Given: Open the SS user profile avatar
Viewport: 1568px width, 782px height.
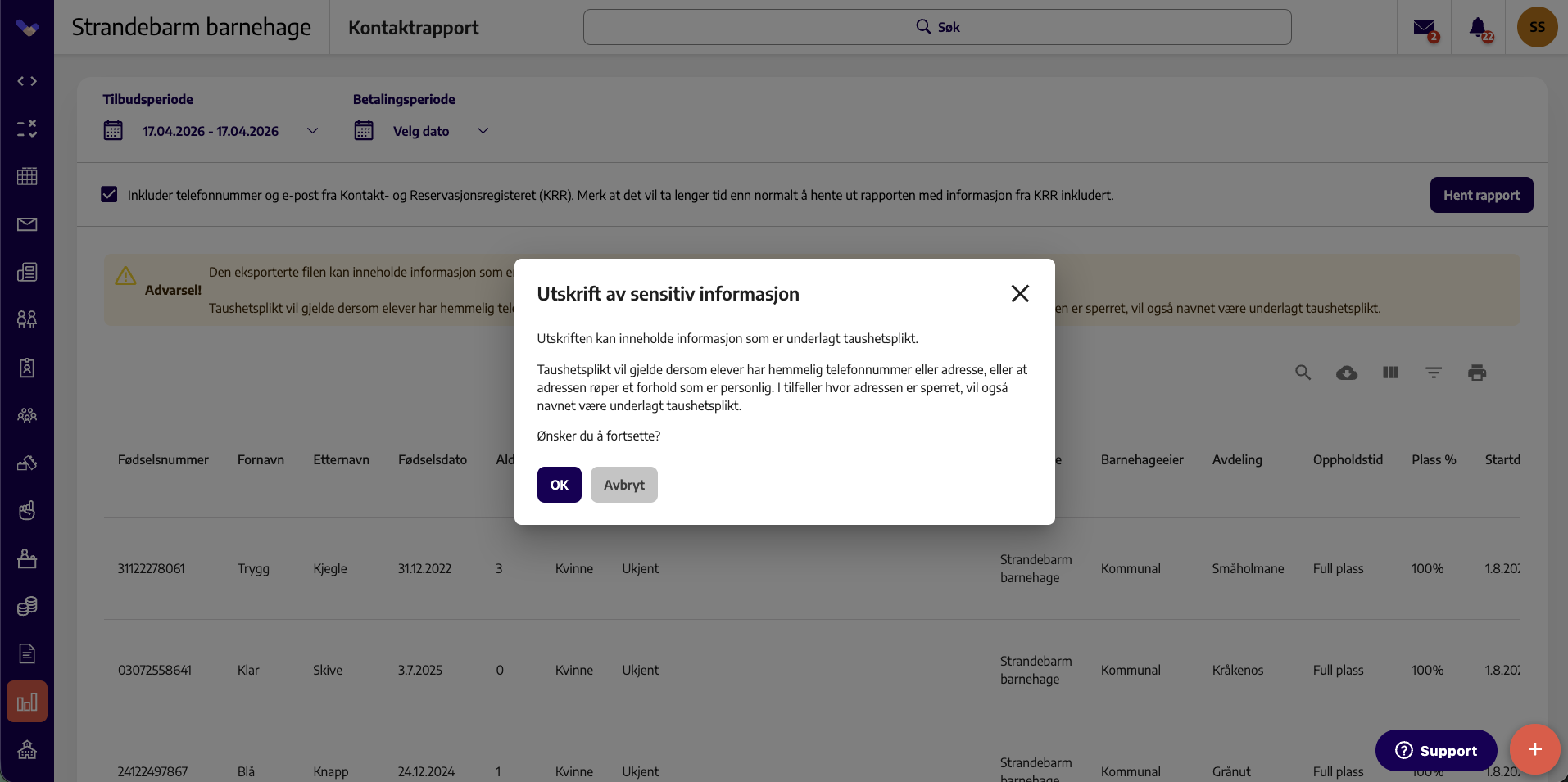Looking at the screenshot, I should 1537,27.
